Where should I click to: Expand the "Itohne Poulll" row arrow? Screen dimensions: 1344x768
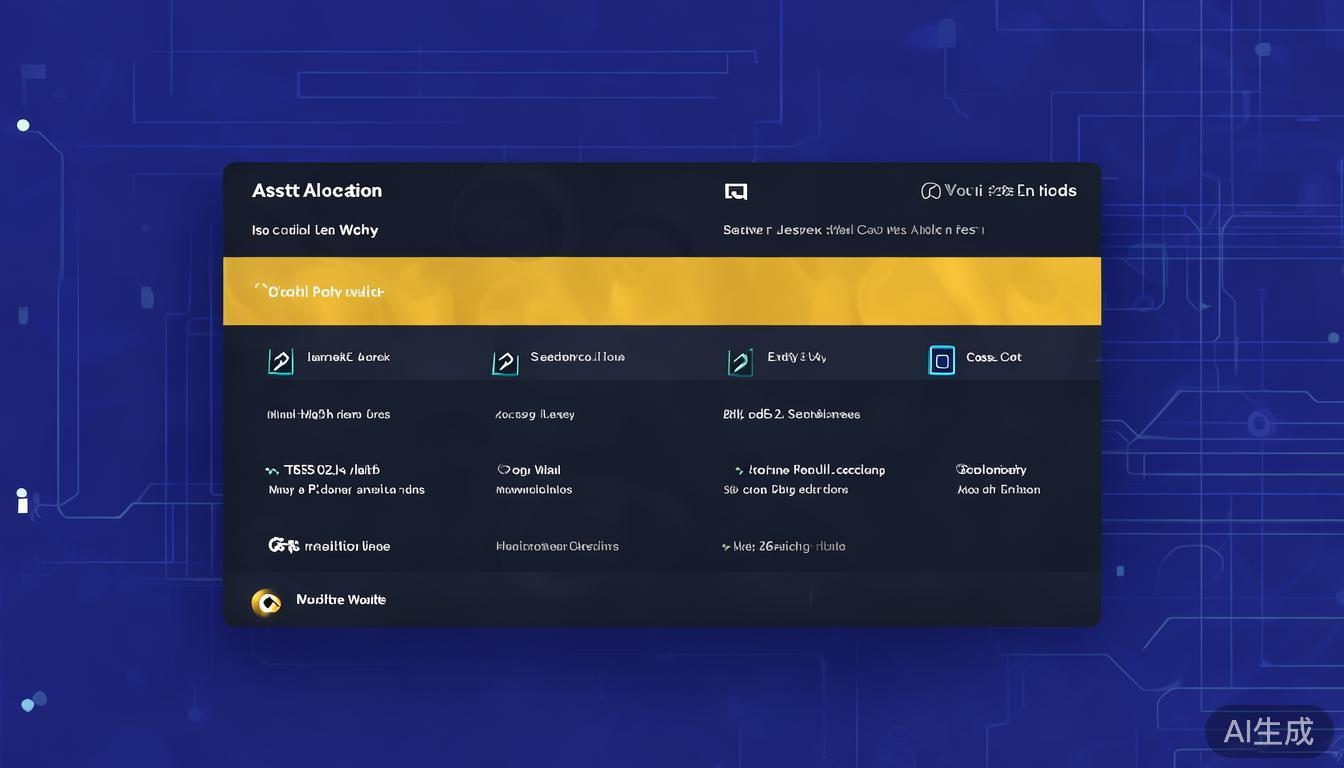point(738,470)
